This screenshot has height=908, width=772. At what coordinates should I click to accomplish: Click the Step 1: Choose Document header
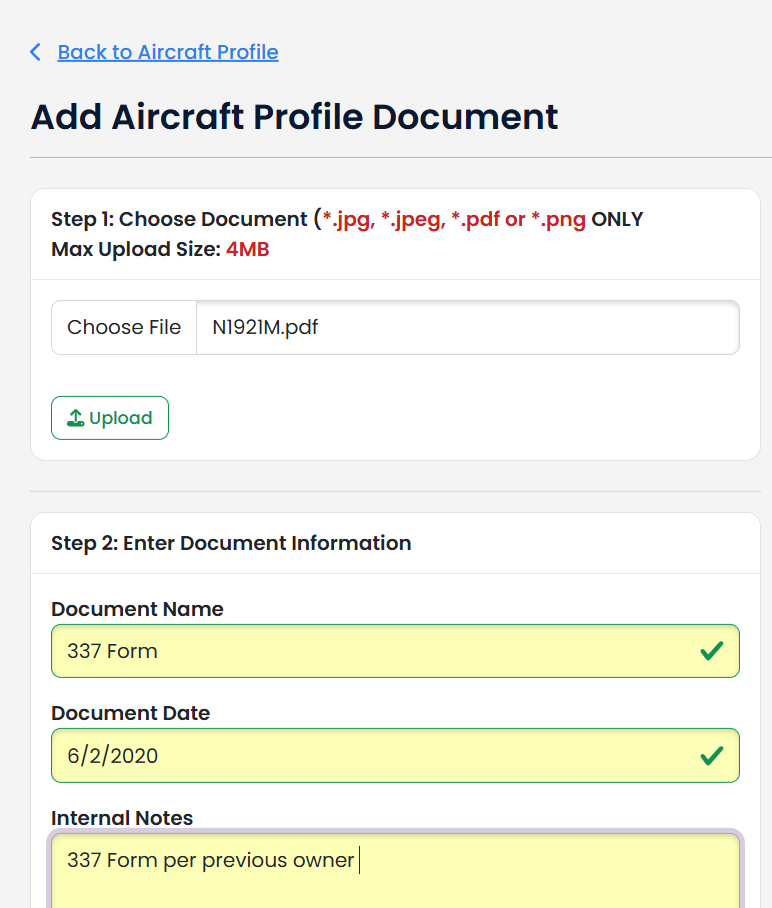coord(179,219)
